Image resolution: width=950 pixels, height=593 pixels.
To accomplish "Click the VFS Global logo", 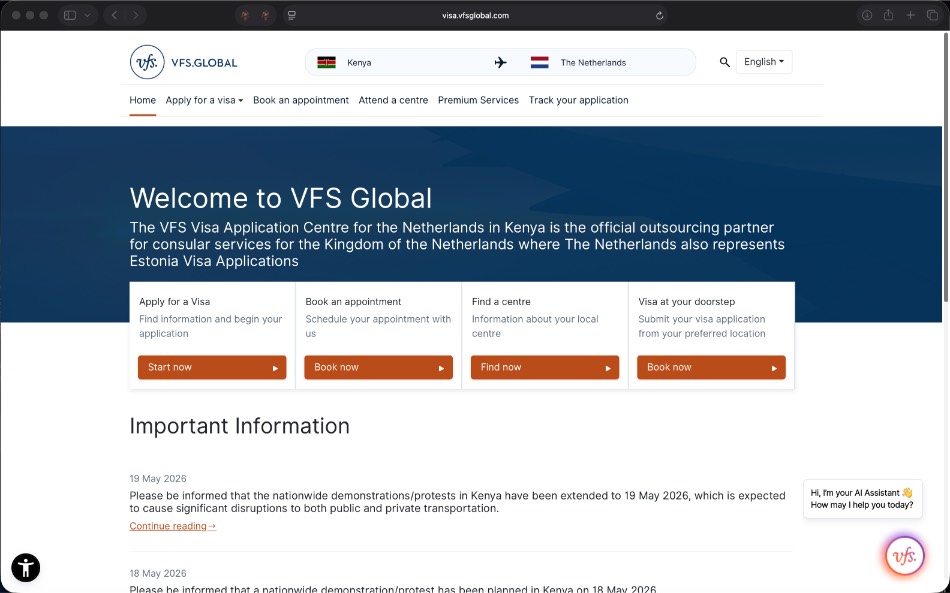I will tap(184, 62).
